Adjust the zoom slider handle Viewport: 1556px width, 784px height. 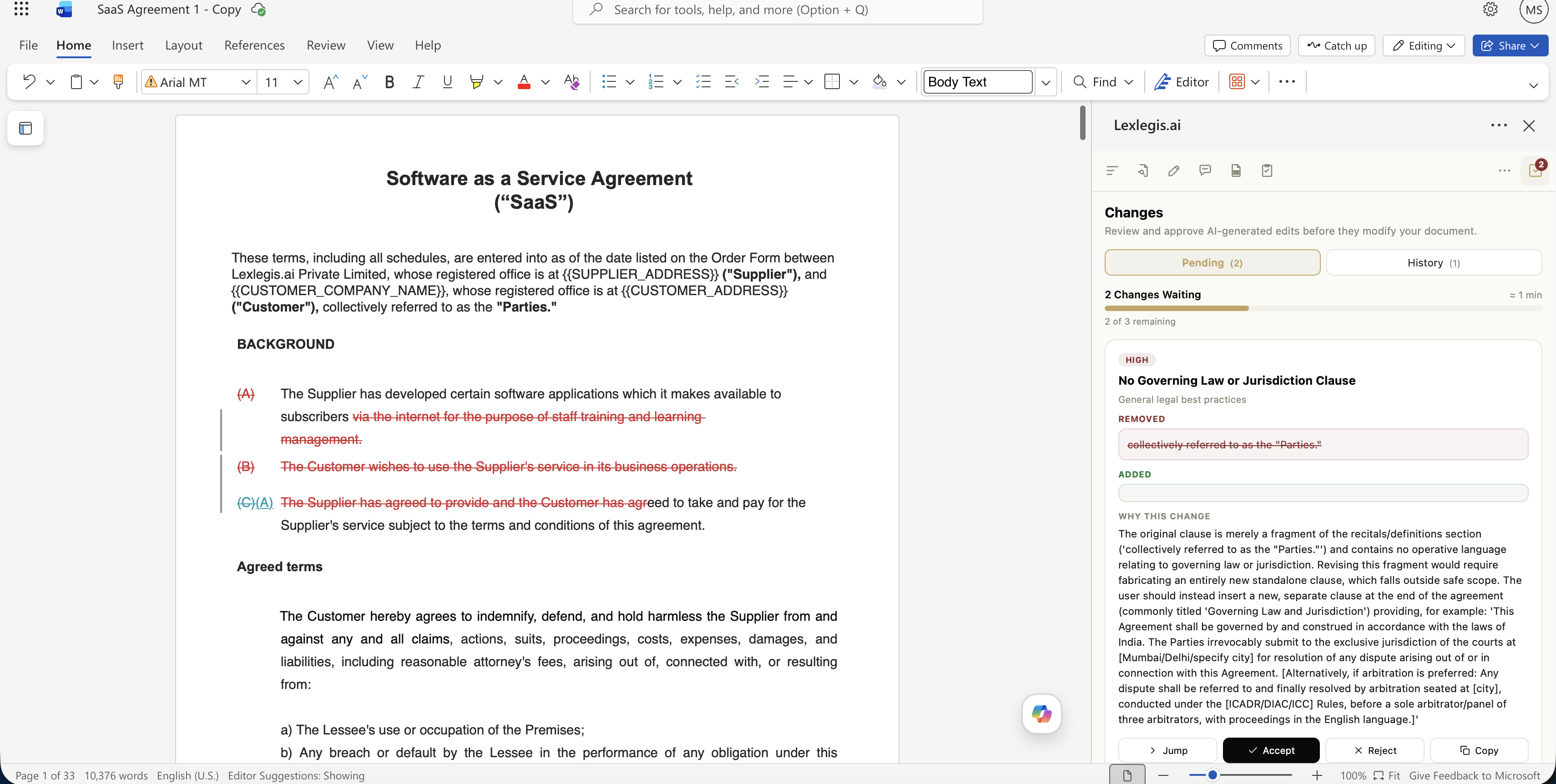pyautogui.click(x=1212, y=775)
